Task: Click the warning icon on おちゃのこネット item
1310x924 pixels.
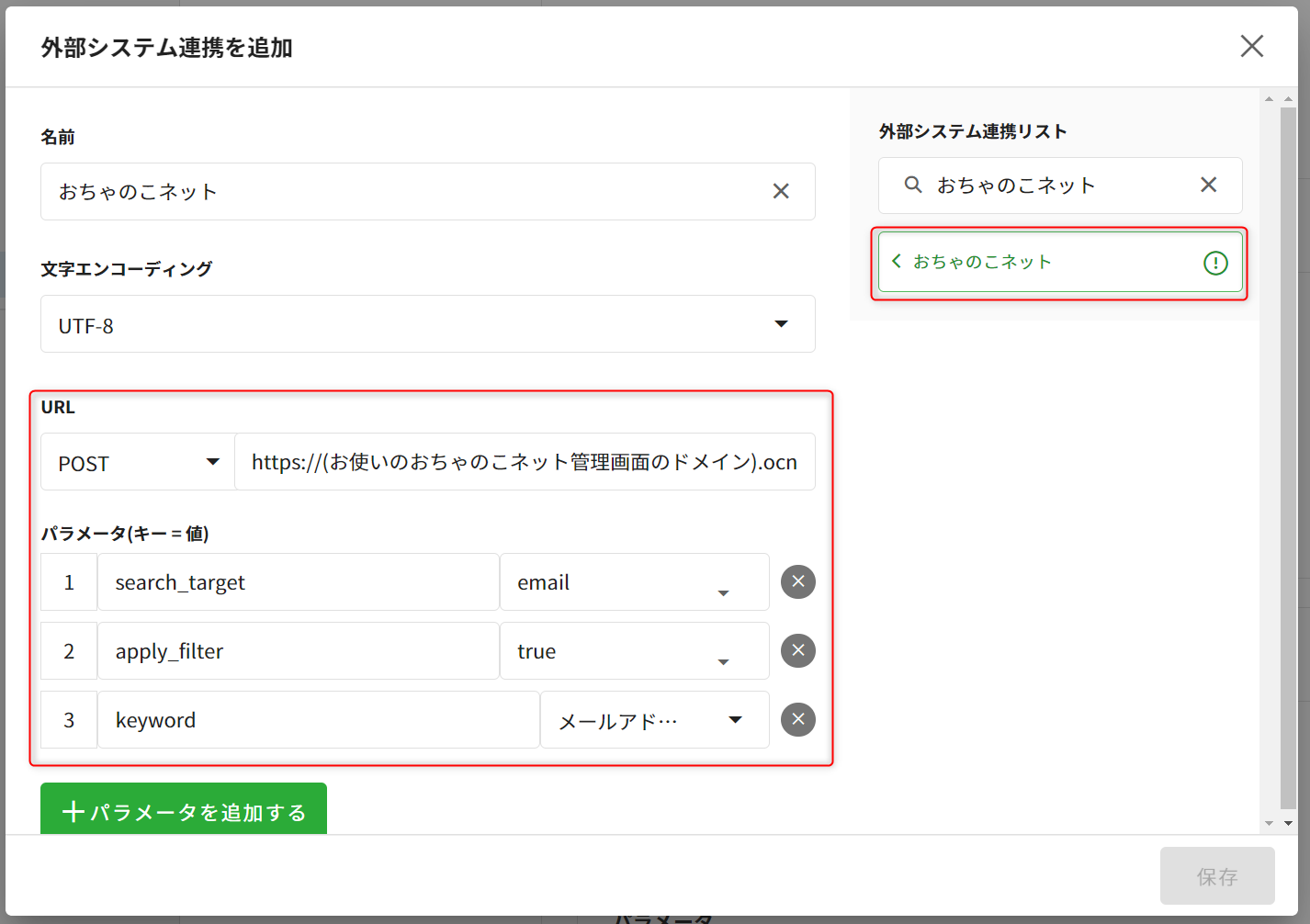Action: click(1214, 264)
